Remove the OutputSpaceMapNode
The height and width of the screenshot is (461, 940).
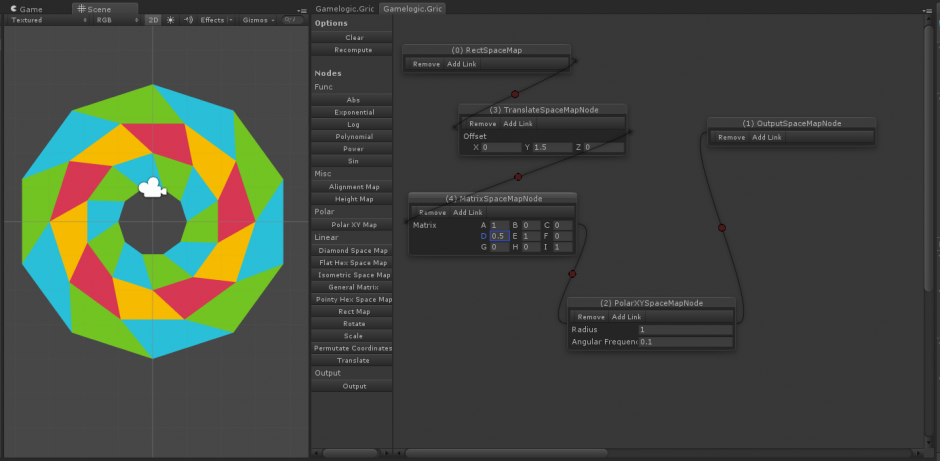click(x=731, y=137)
